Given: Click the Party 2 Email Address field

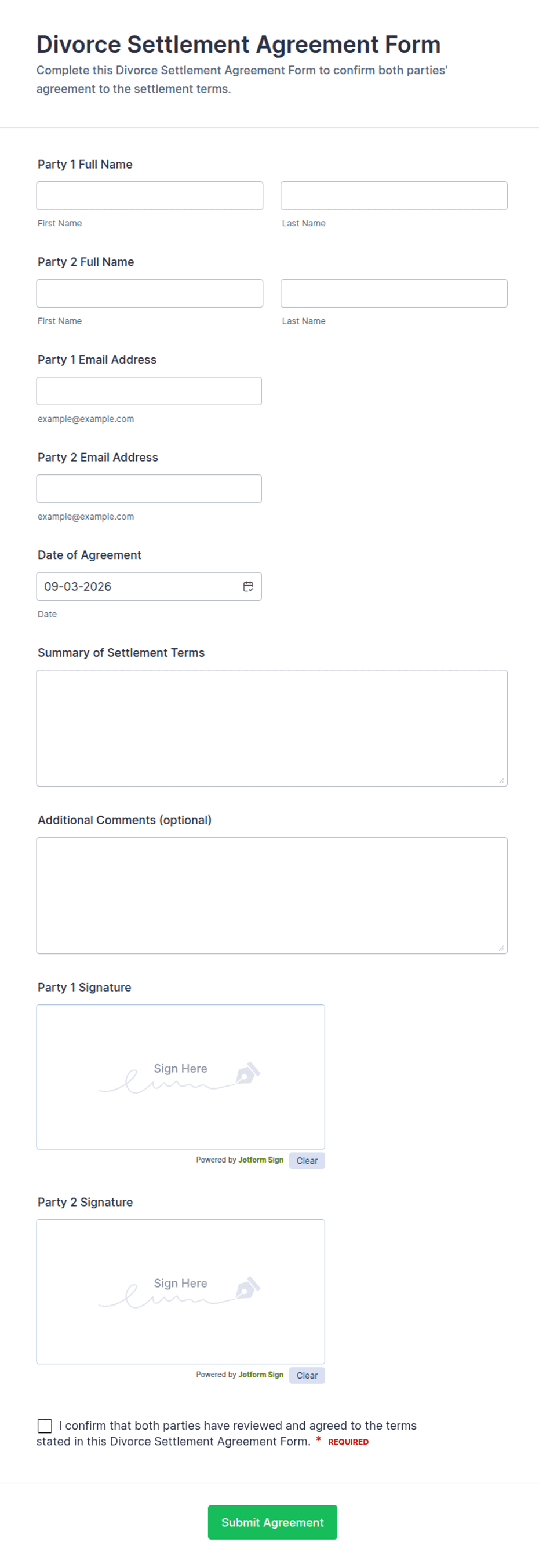Looking at the screenshot, I should pyautogui.click(x=149, y=489).
